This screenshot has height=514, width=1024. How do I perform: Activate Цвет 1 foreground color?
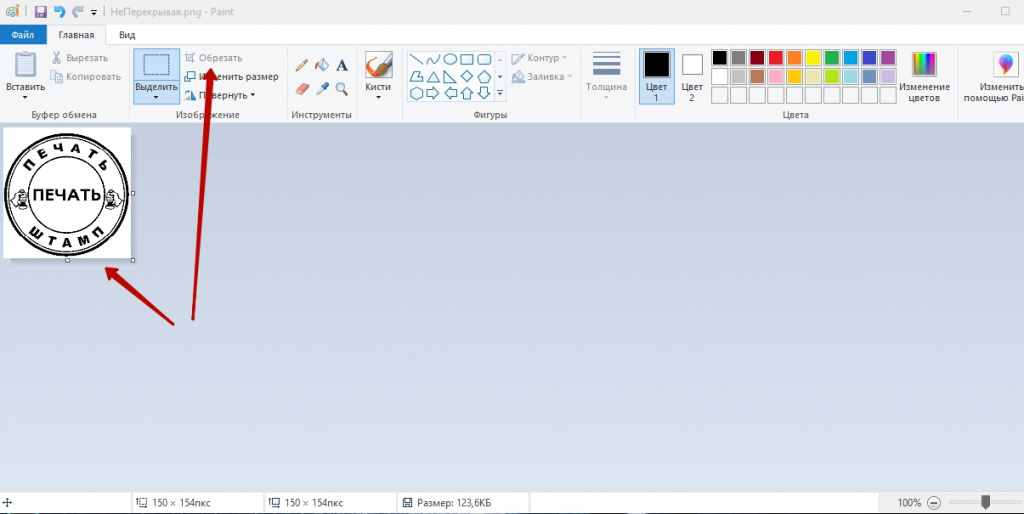[x=656, y=76]
